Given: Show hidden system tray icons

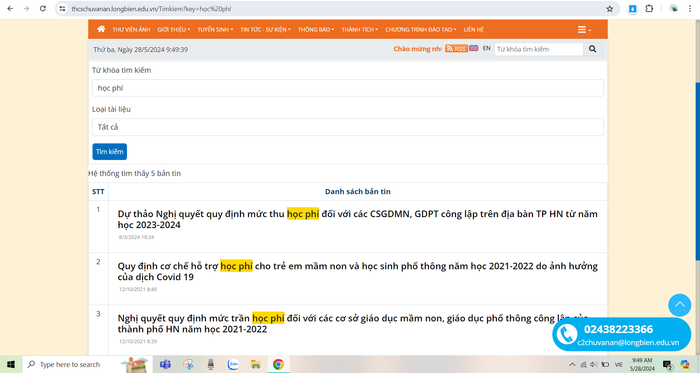Looking at the screenshot, I should pos(572,365).
